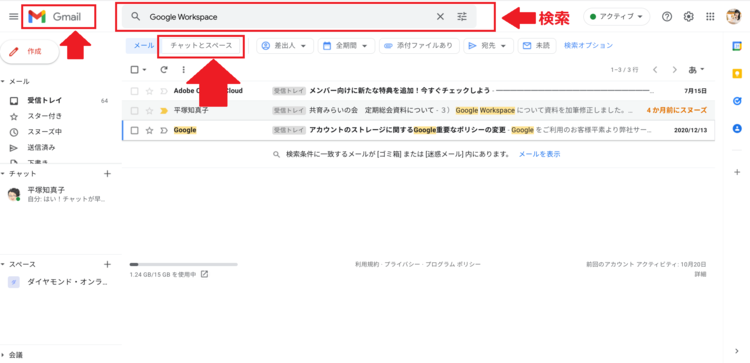Open the help question mark icon

667,17
